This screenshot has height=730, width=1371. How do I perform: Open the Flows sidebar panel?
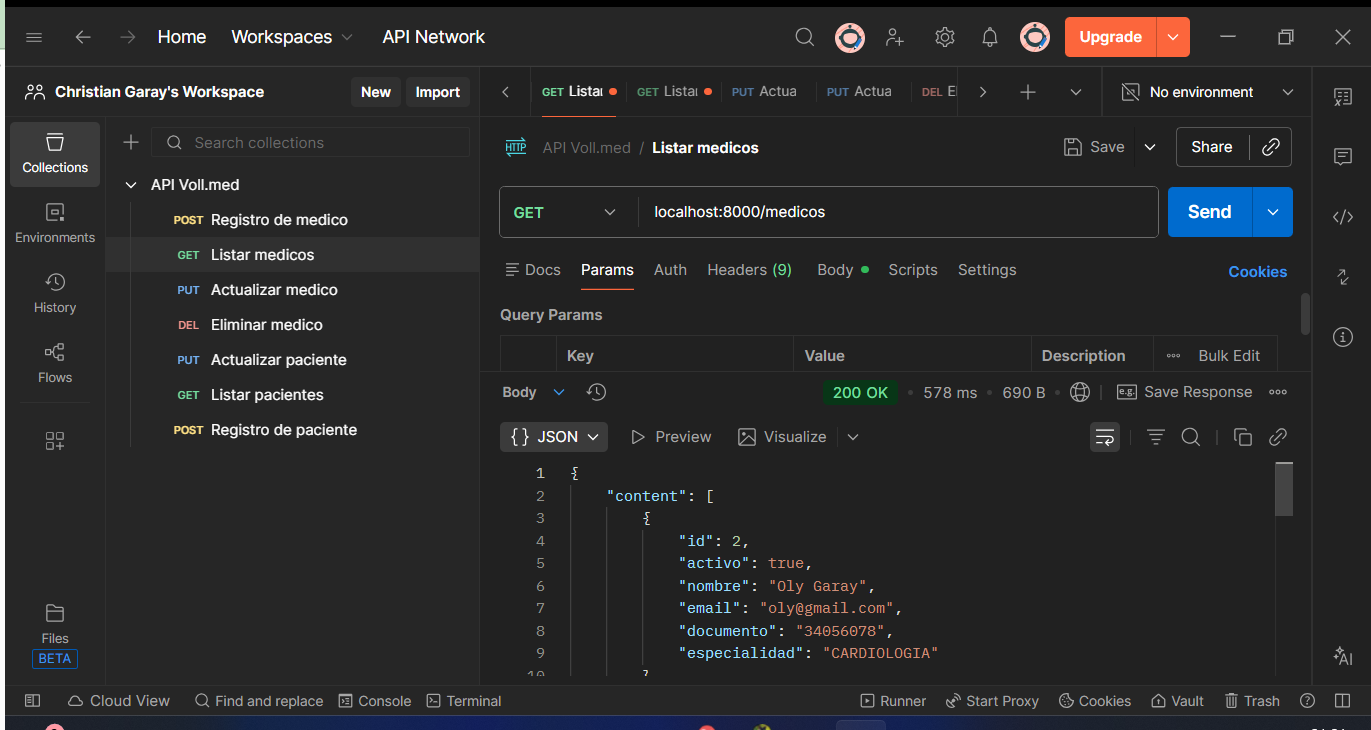(55, 363)
